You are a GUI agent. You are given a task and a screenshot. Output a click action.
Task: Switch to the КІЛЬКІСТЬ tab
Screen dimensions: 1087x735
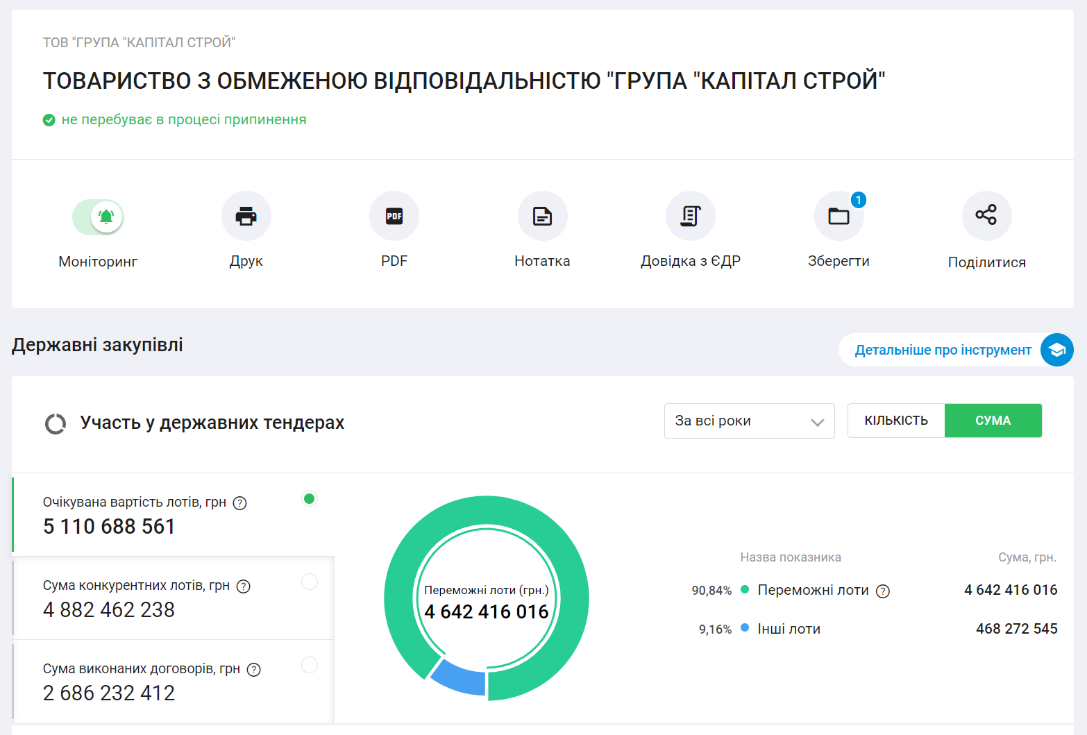tap(896, 421)
